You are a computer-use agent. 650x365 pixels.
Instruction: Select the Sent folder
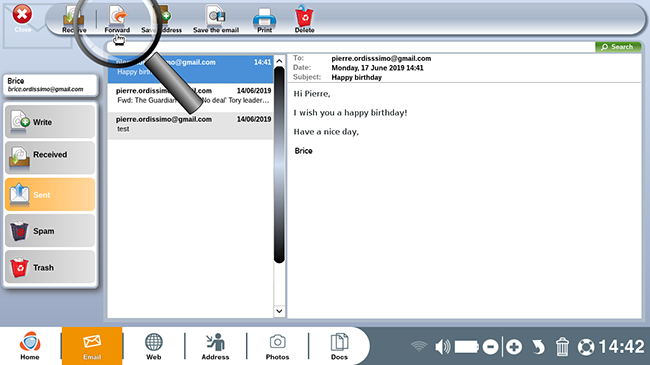[50, 194]
